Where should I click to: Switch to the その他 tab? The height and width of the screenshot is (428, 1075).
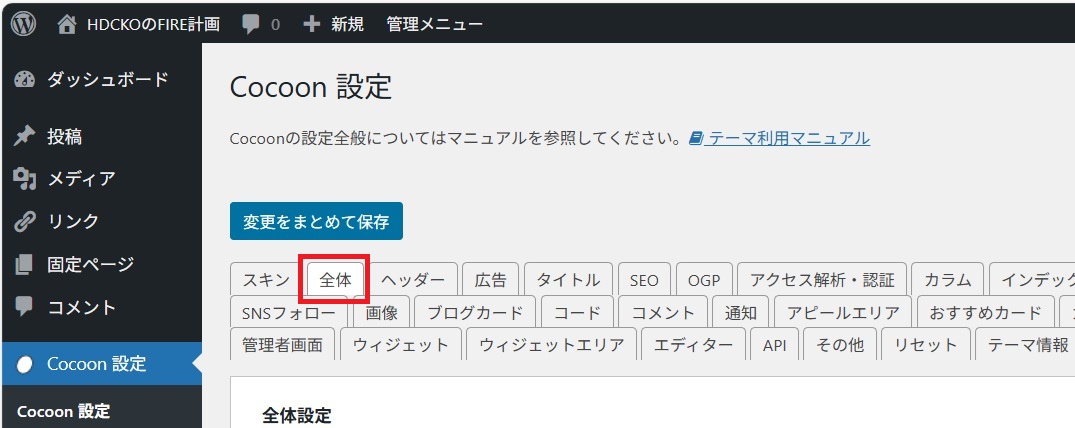tap(840, 344)
